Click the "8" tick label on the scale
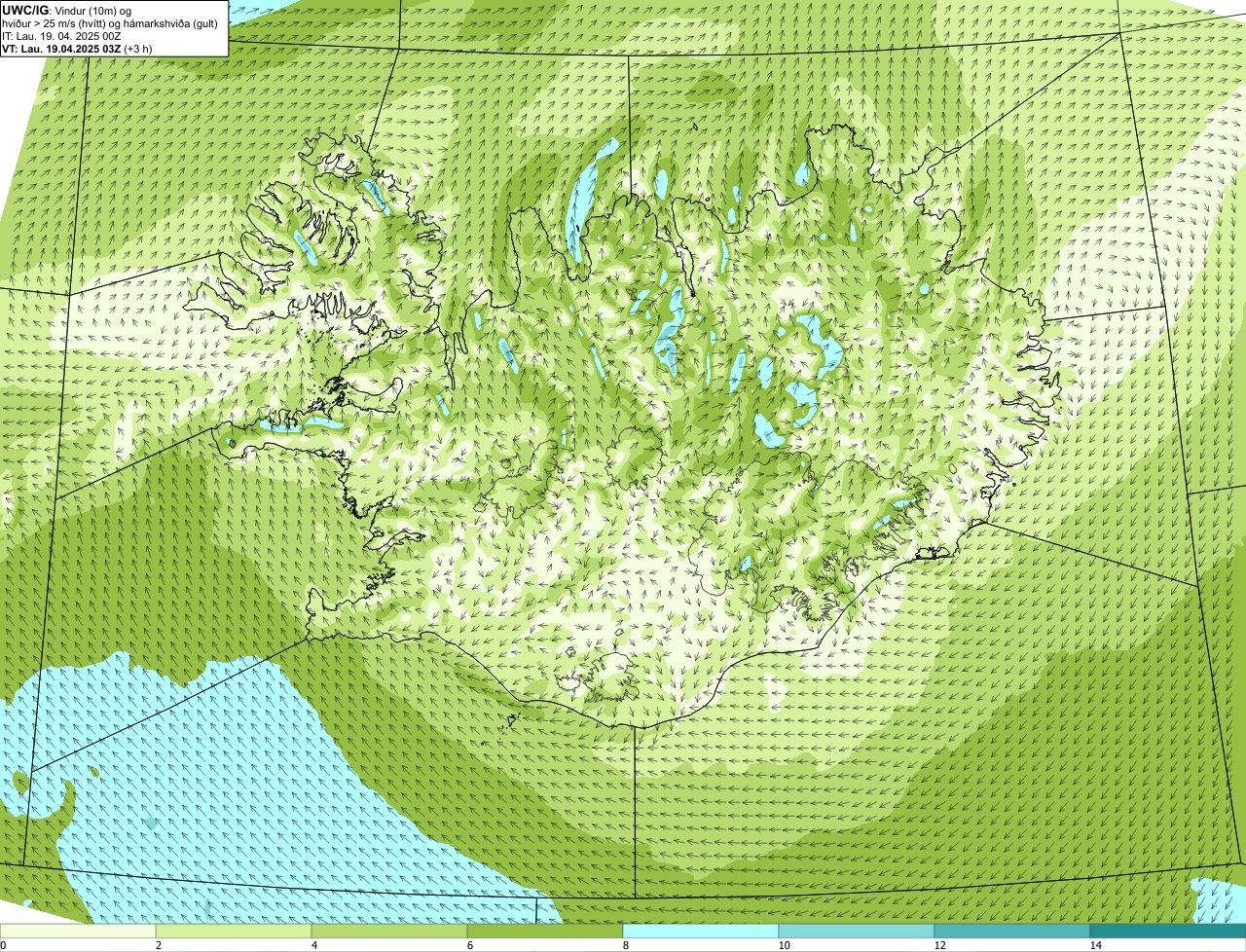Image resolution: width=1246 pixels, height=952 pixels. click(x=625, y=945)
